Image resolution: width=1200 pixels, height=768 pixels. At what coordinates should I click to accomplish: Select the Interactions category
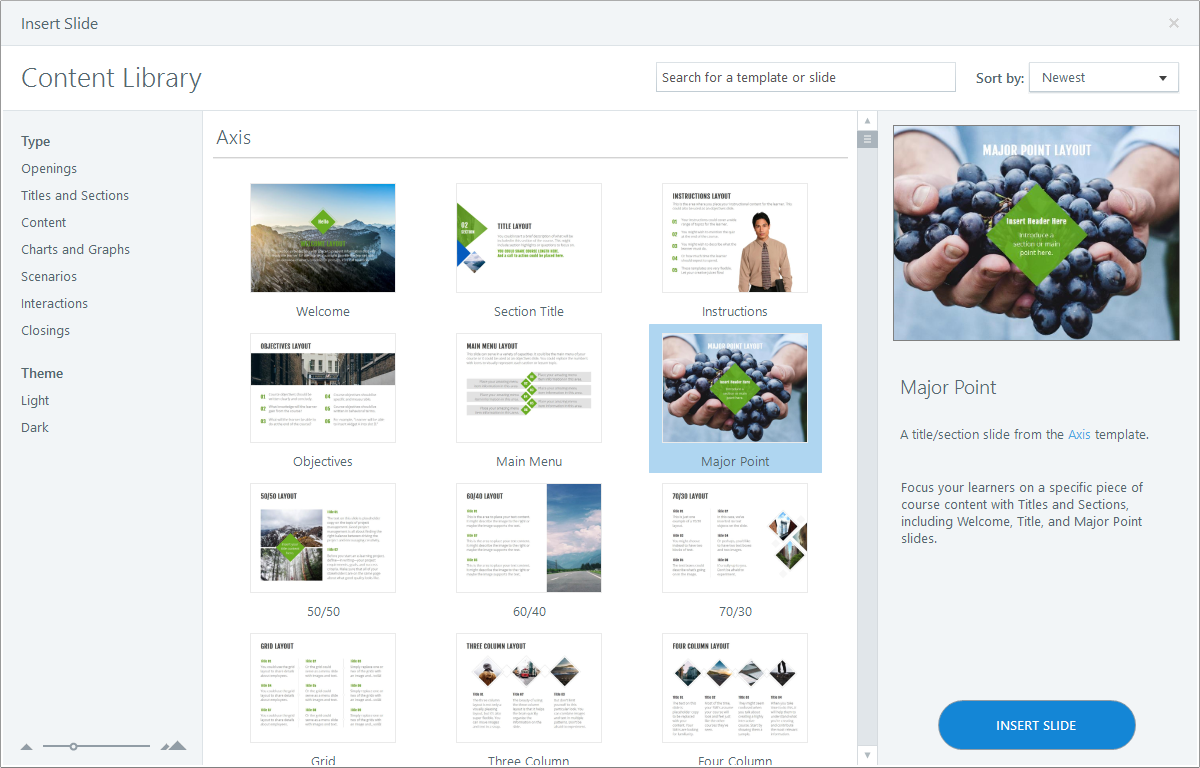[54, 303]
